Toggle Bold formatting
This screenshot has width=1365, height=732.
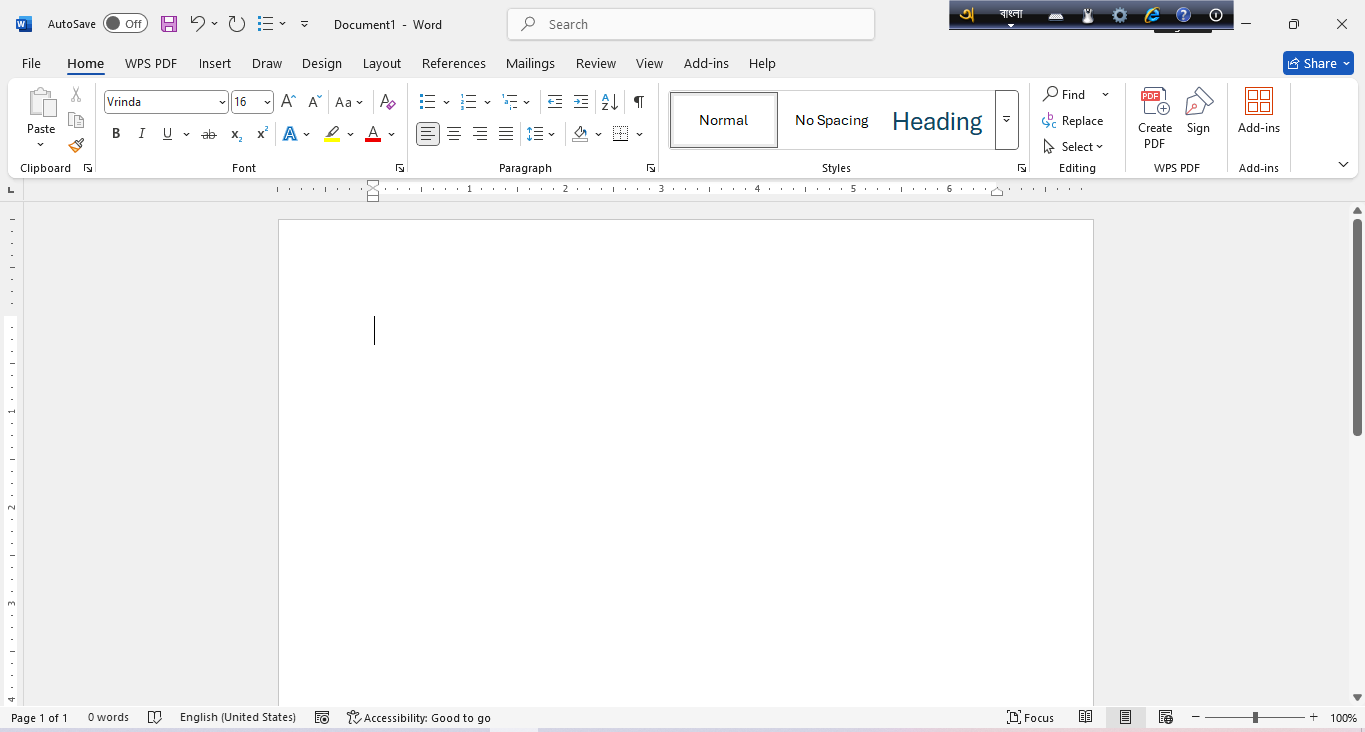pos(116,134)
